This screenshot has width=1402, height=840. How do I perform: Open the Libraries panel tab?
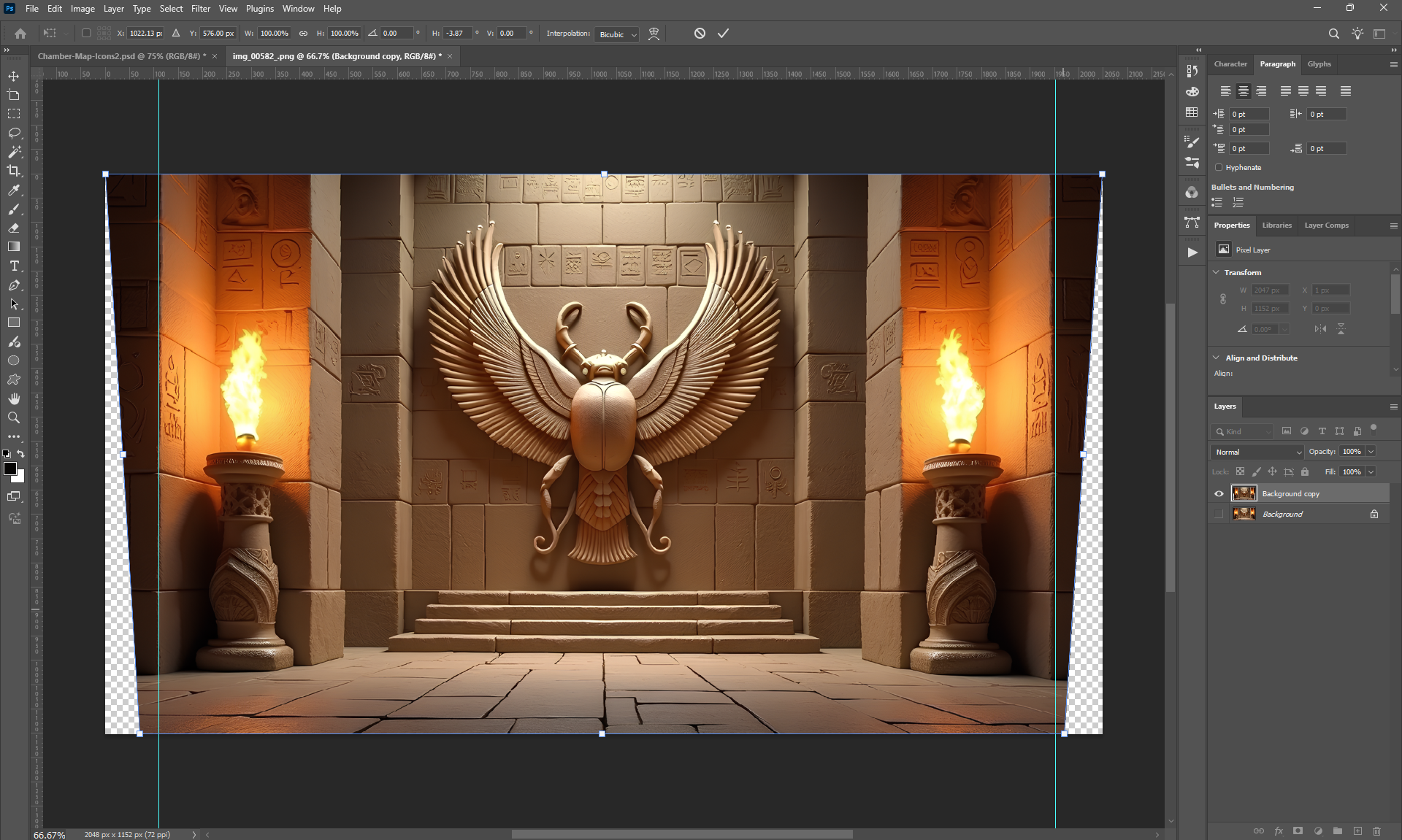(x=1276, y=226)
